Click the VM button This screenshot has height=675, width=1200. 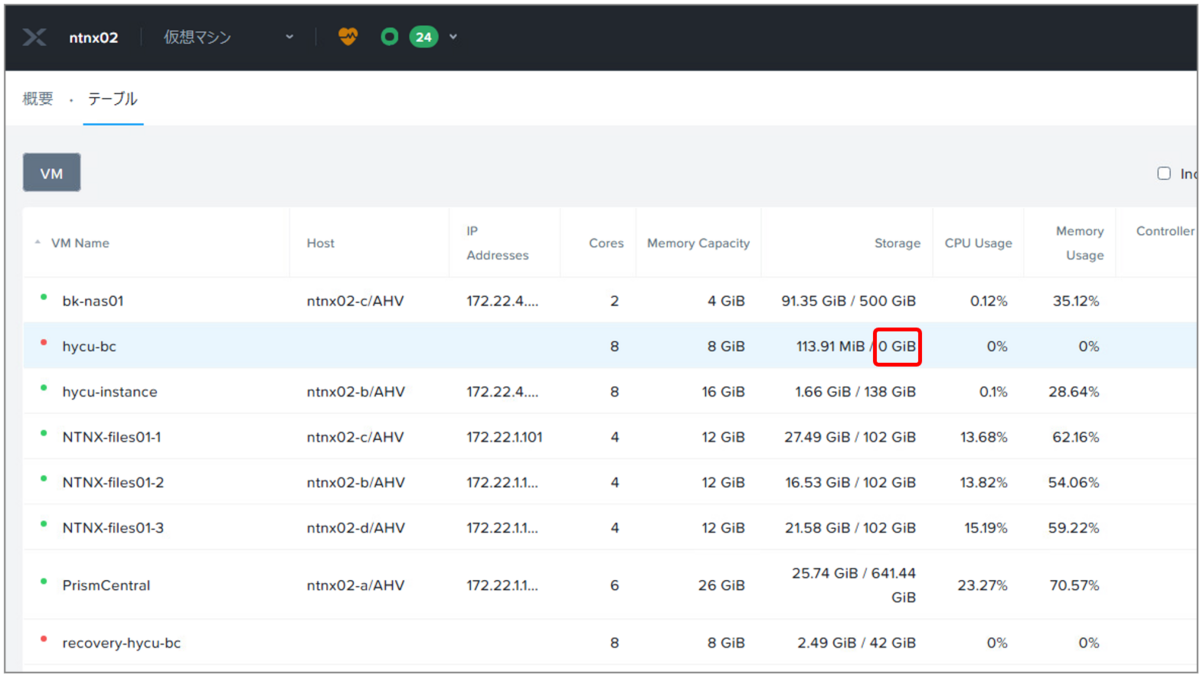(52, 173)
